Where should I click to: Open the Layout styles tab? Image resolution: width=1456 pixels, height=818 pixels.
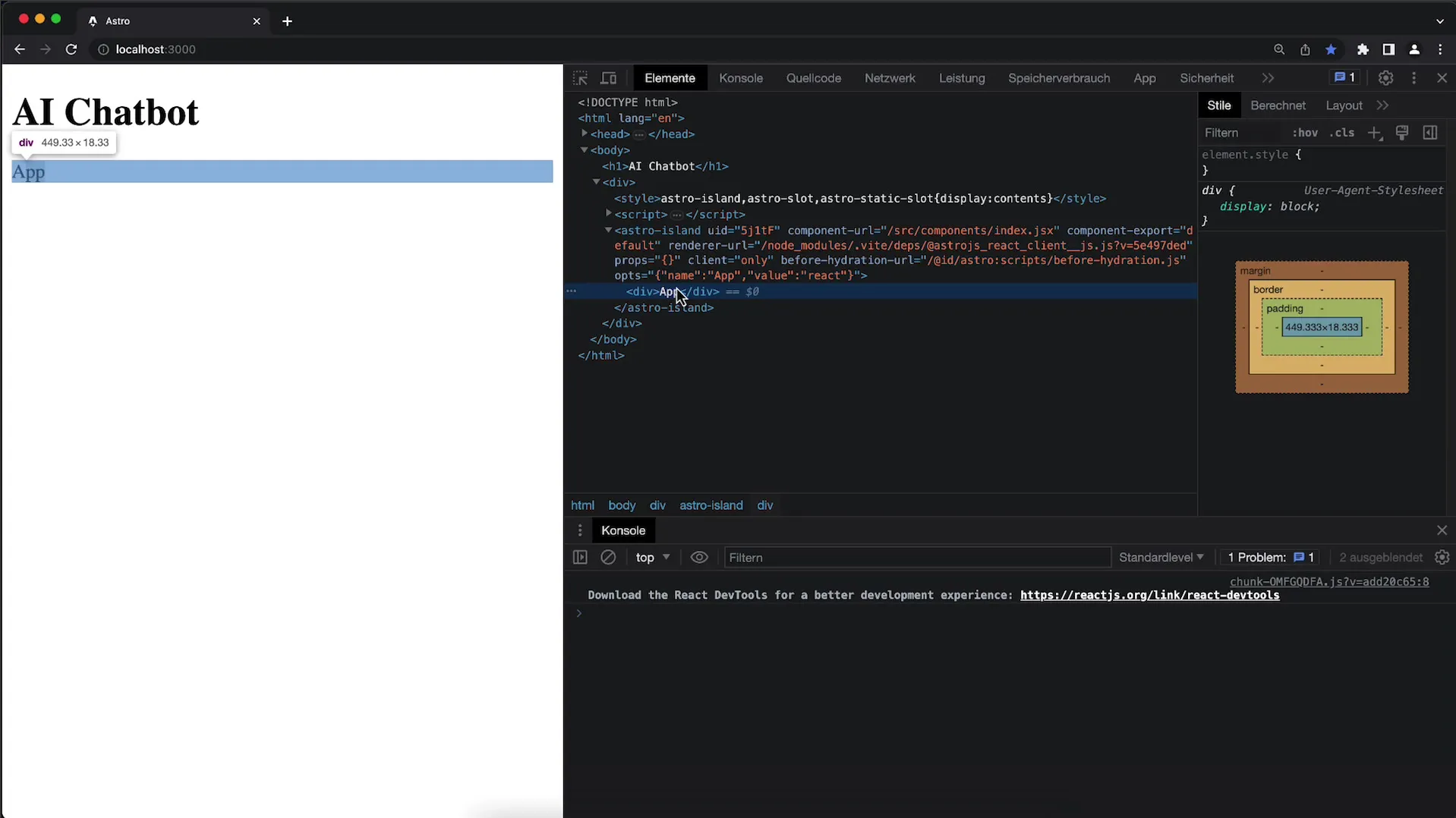pyautogui.click(x=1344, y=105)
